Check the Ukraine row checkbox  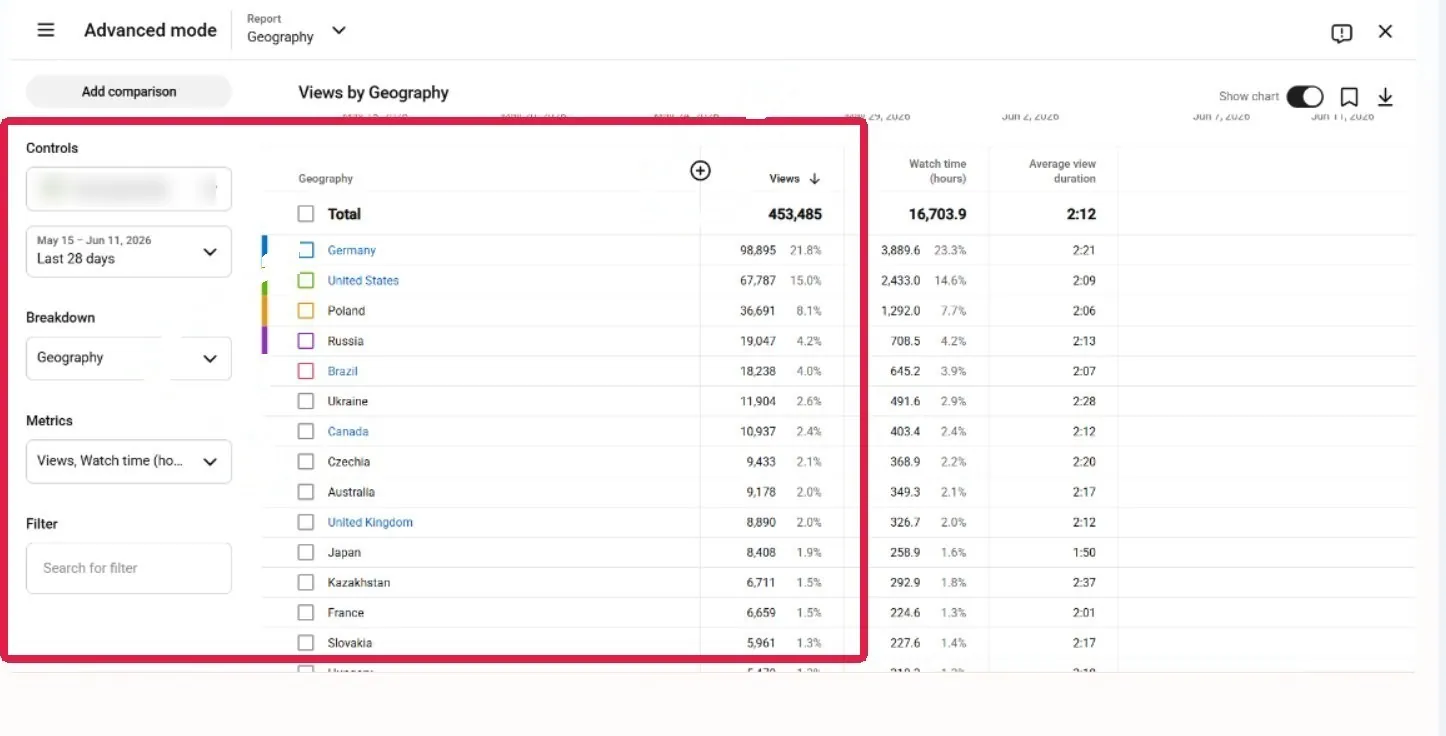[x=306, y=401]
